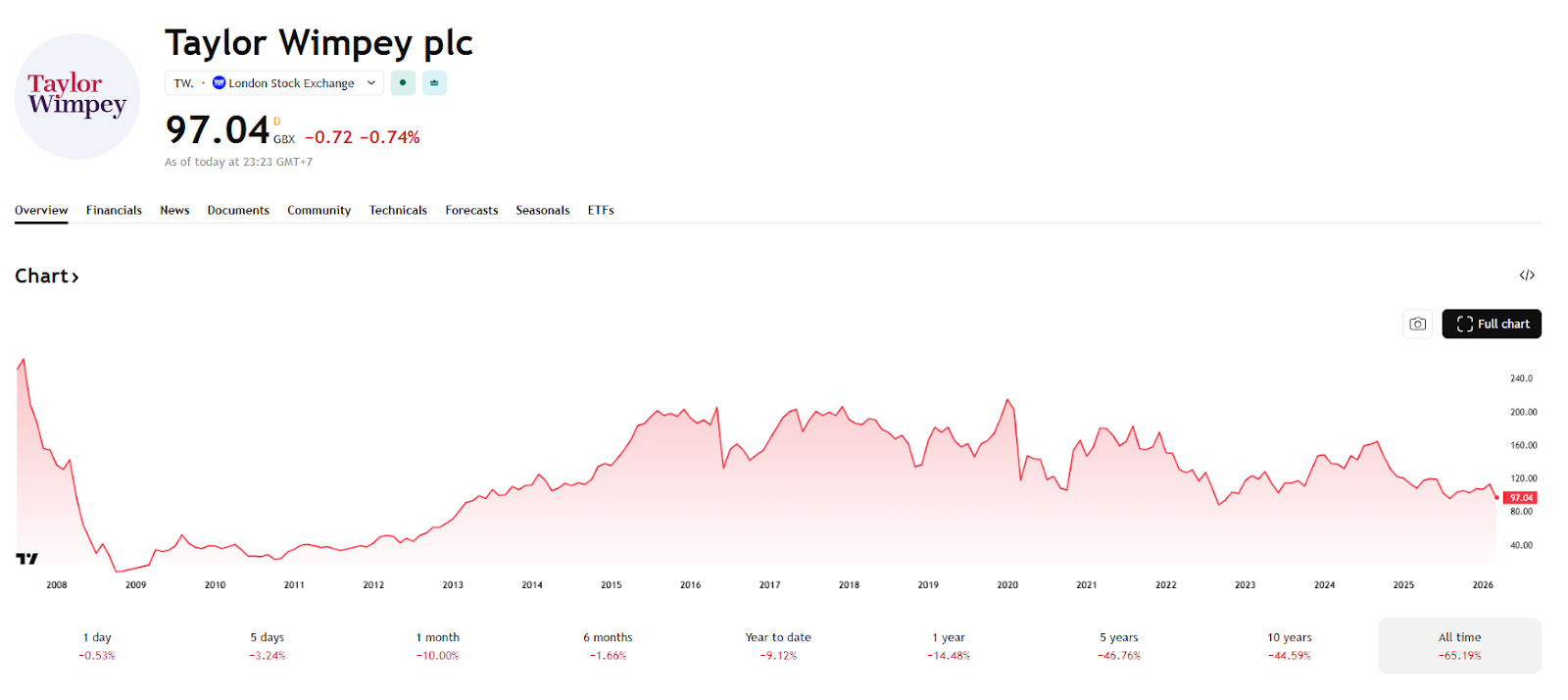Screen dimensions: 1568x700
Task: Open the Technicals tab
Action: (398, 210)
